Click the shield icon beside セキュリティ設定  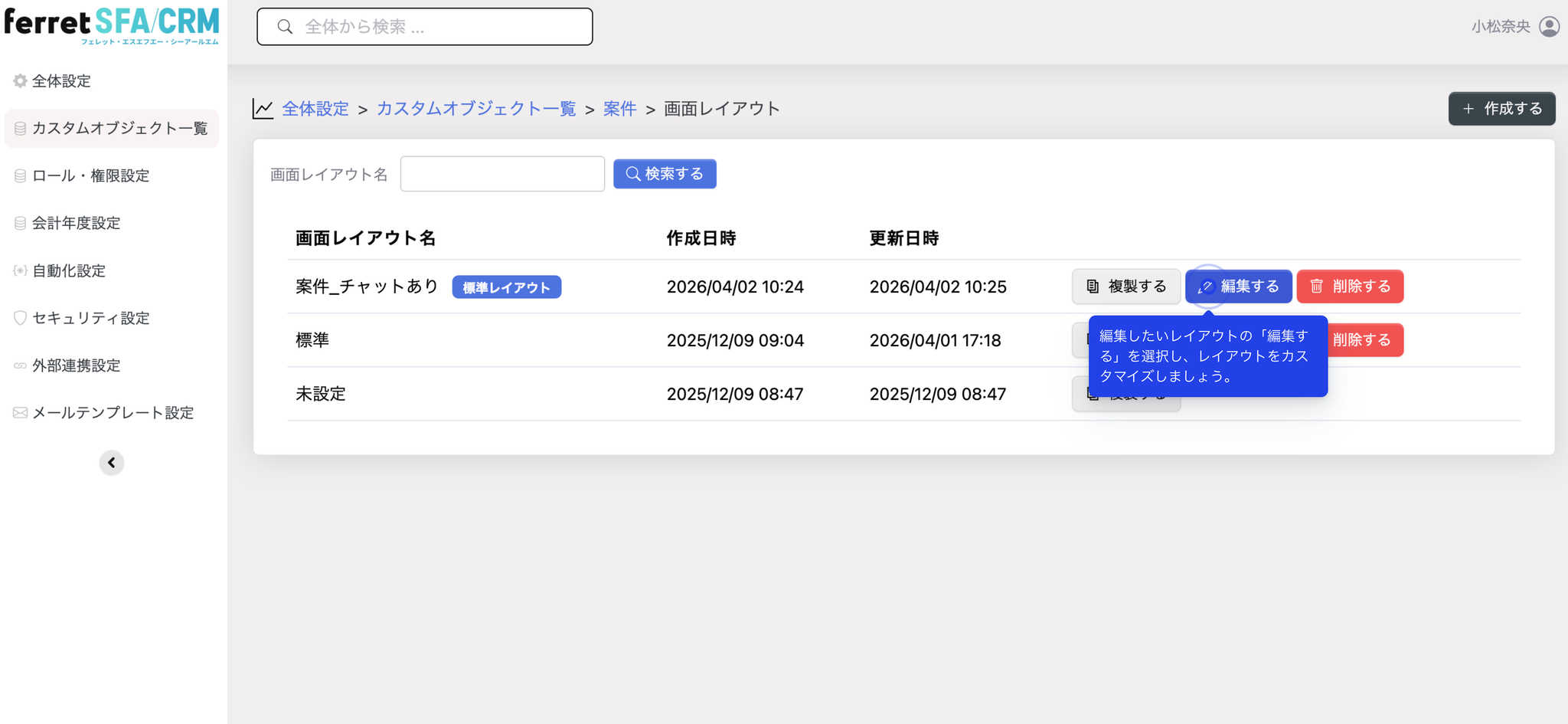[x=21, y=318]
